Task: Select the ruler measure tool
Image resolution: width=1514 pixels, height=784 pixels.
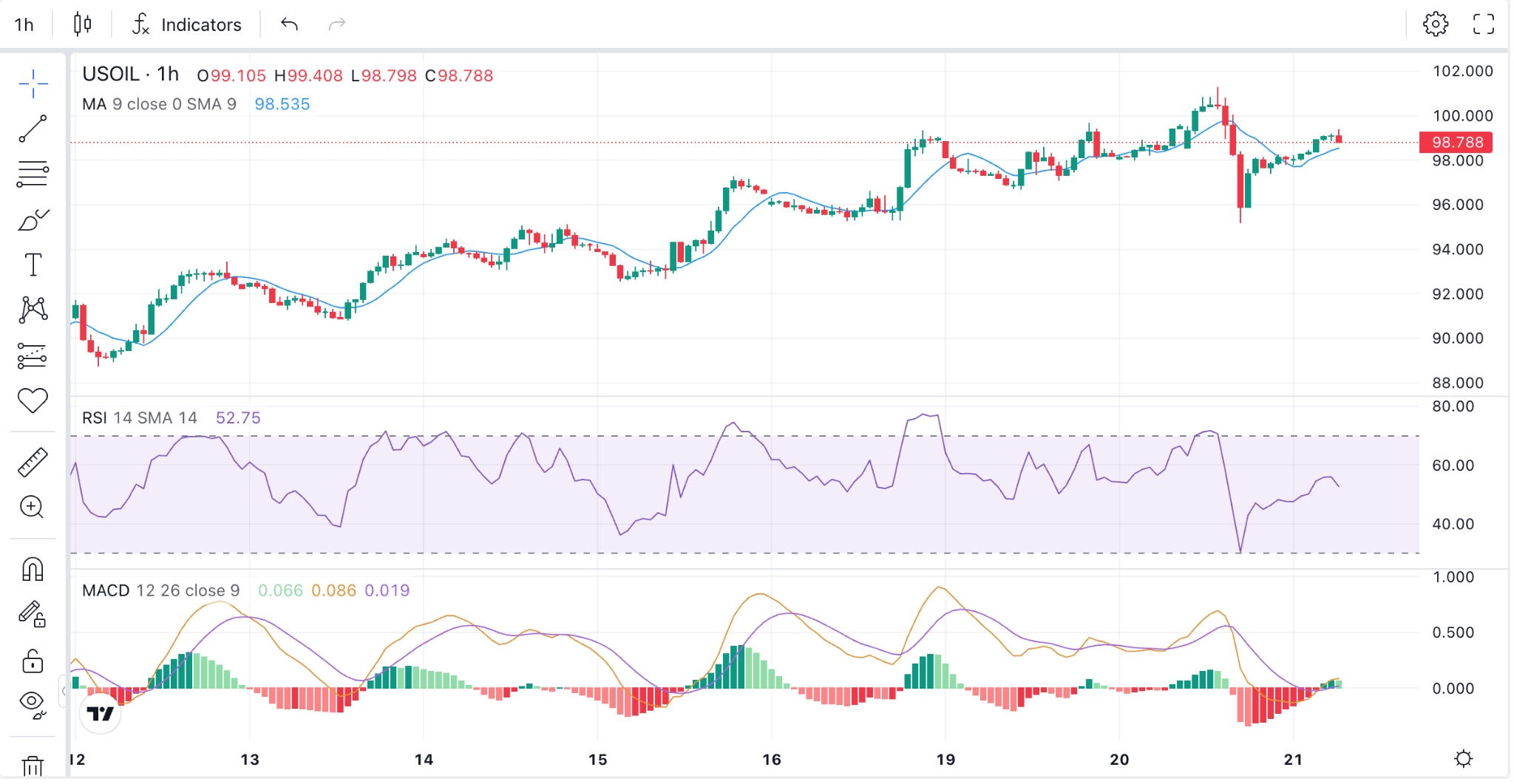Action: (x=33, y=463)
